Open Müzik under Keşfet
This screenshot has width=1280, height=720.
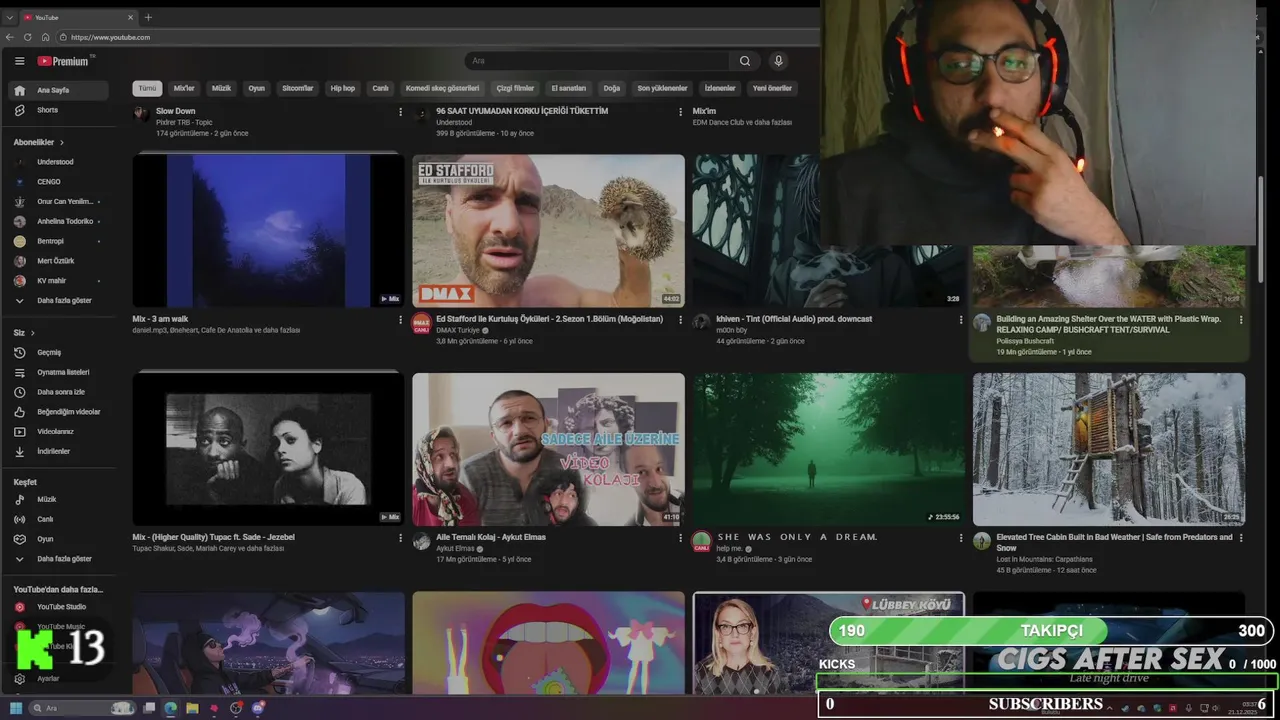click(56, 499)
